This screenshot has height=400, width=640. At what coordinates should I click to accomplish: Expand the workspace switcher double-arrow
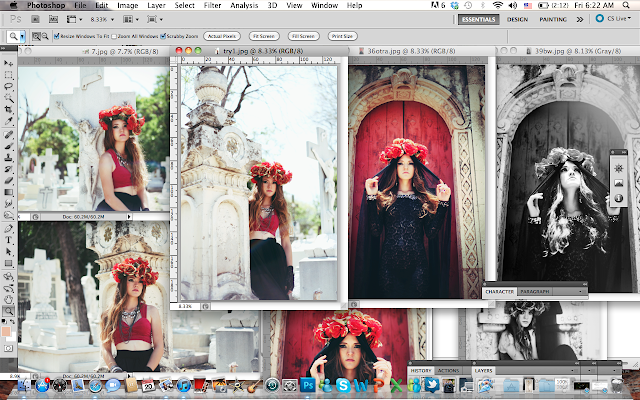point(578,19)
